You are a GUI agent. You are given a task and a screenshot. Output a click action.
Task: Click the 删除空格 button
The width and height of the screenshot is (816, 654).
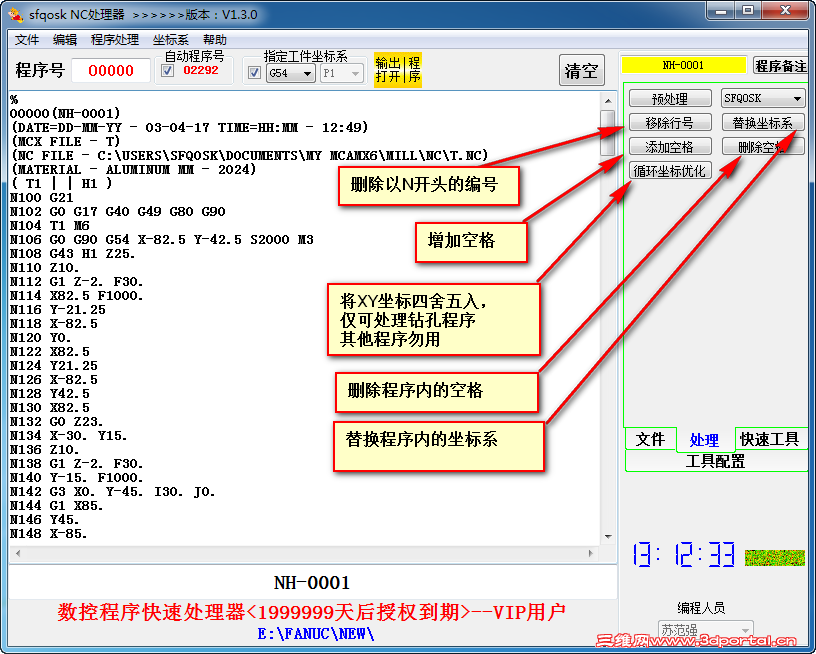(763, 147)
